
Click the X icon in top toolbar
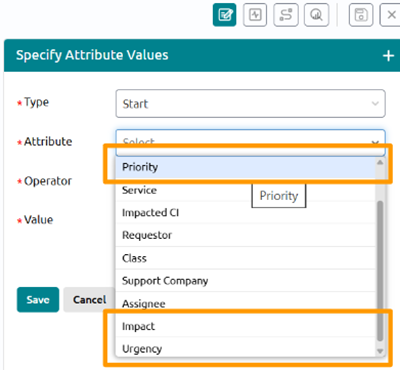pos(391,15)
